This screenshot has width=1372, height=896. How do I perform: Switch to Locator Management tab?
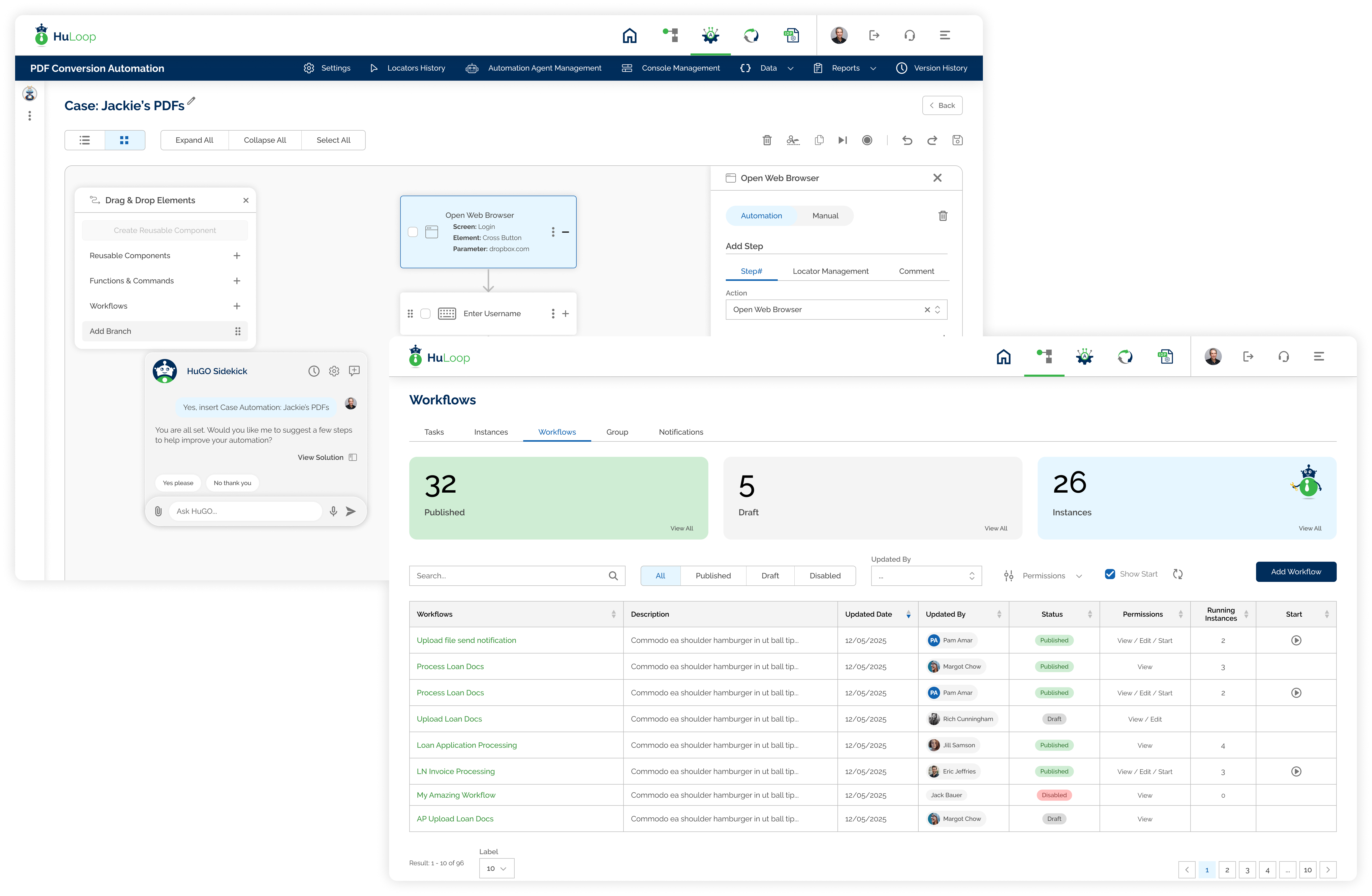[830, 272]
